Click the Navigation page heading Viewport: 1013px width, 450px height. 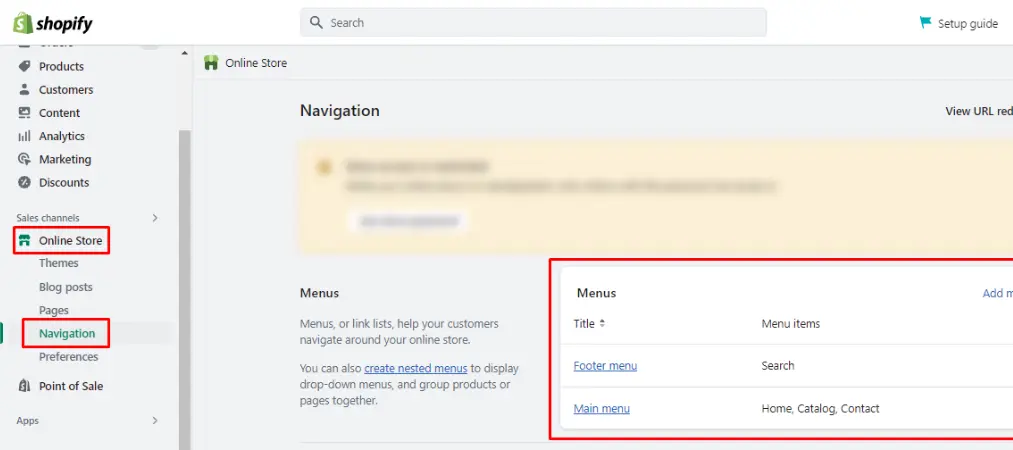[340, 111]
